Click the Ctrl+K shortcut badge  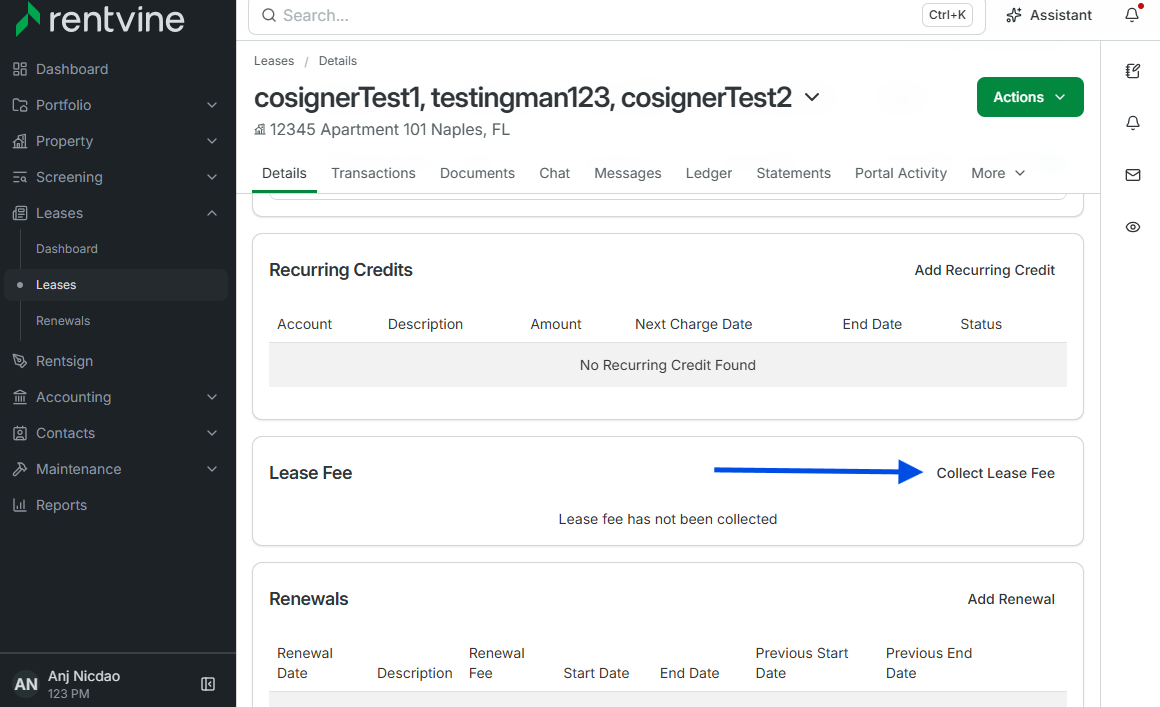(x=947, y=15)
